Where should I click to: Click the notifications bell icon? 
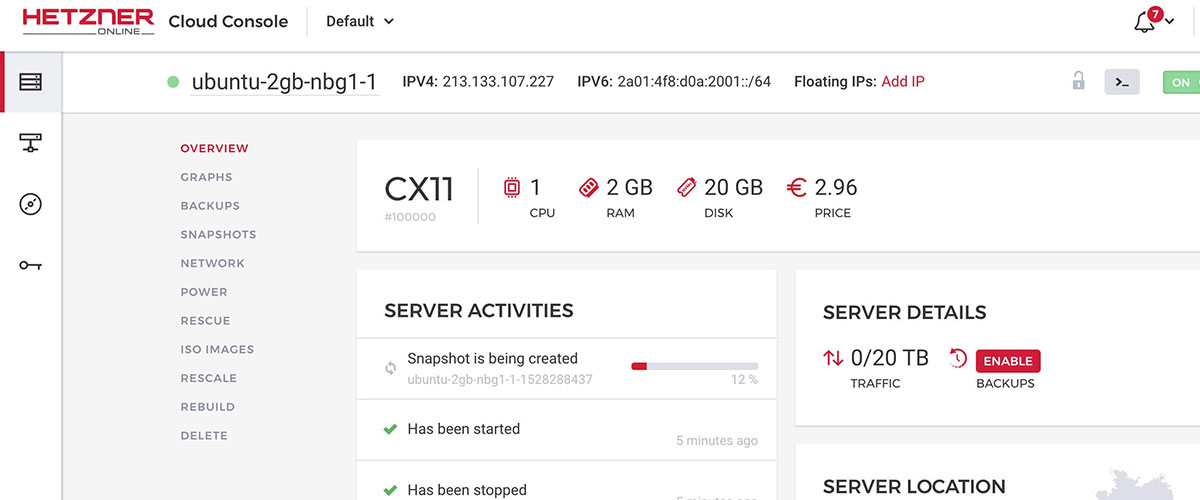(x=1146, y=21)
